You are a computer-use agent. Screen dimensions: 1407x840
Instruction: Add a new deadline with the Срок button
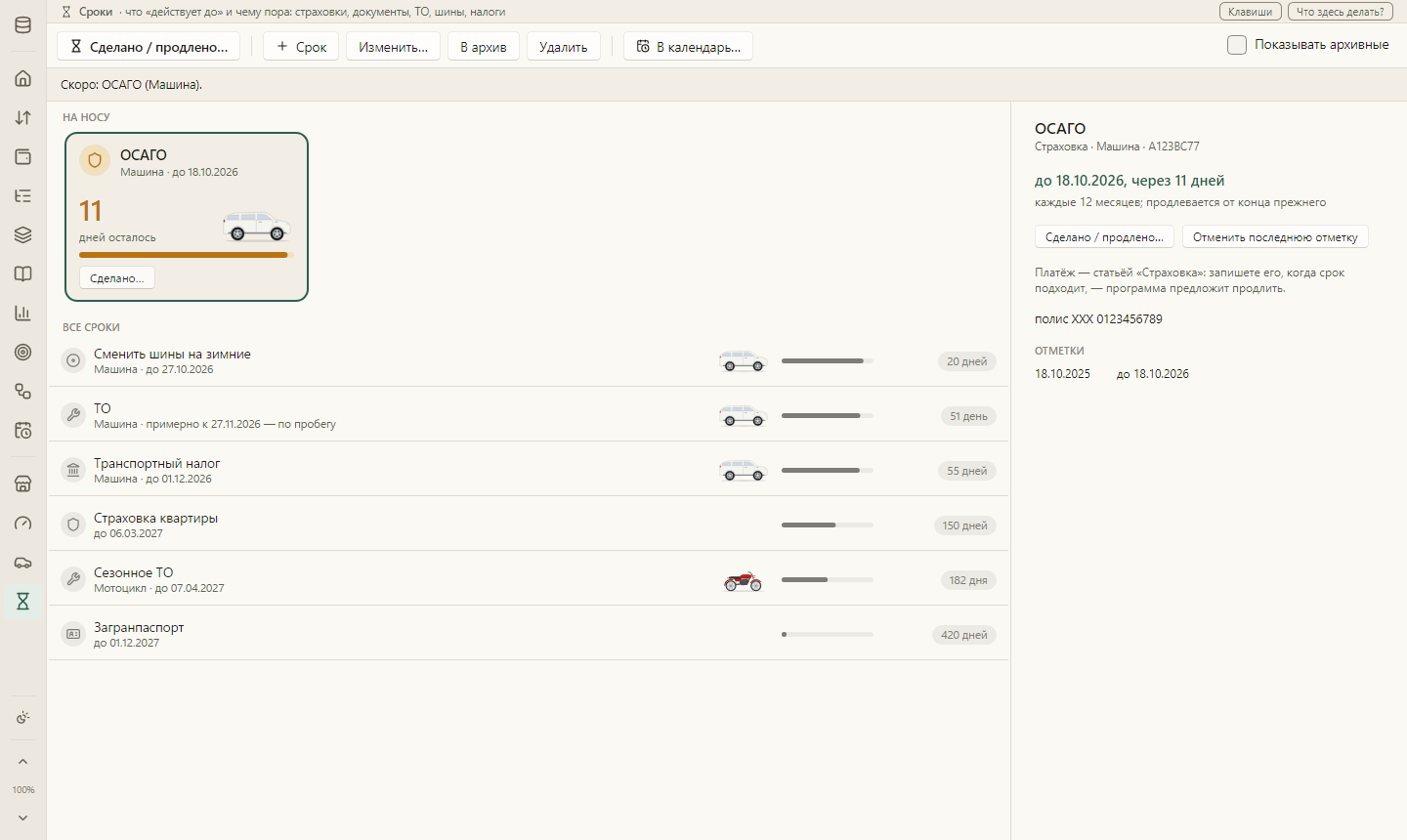[301, 47]
